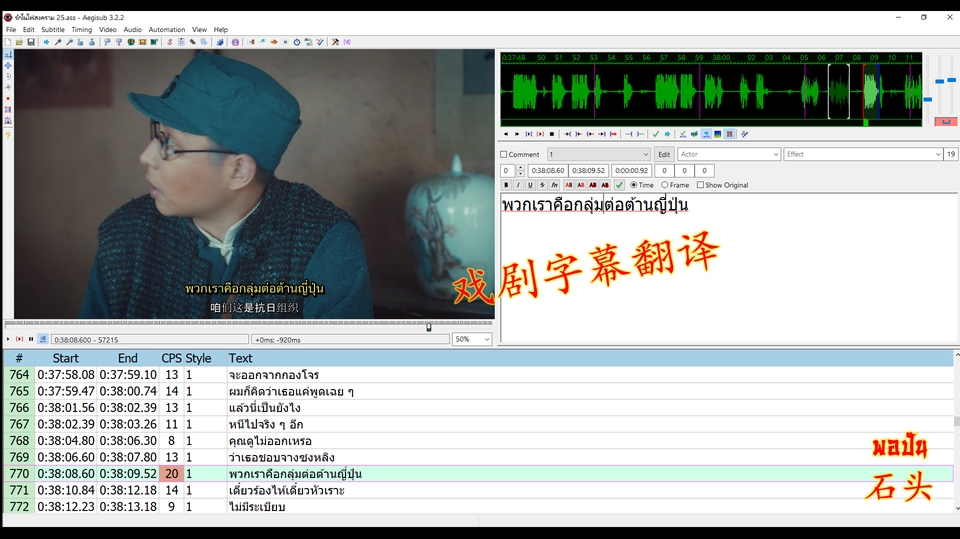The image size is (960, 539).
Task: Click the New subtitles icon in toolbar
Action: pyautogui.click(x=8, y=42)
